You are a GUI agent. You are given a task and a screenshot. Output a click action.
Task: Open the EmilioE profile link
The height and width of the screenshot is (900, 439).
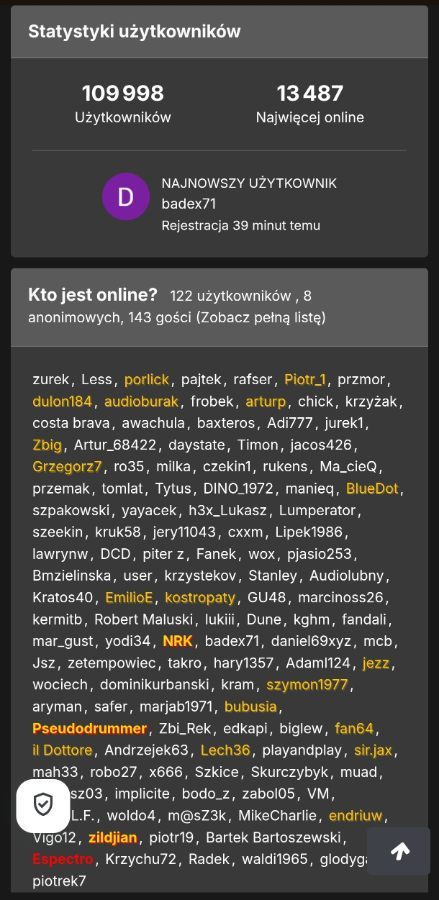pos(129,598)
